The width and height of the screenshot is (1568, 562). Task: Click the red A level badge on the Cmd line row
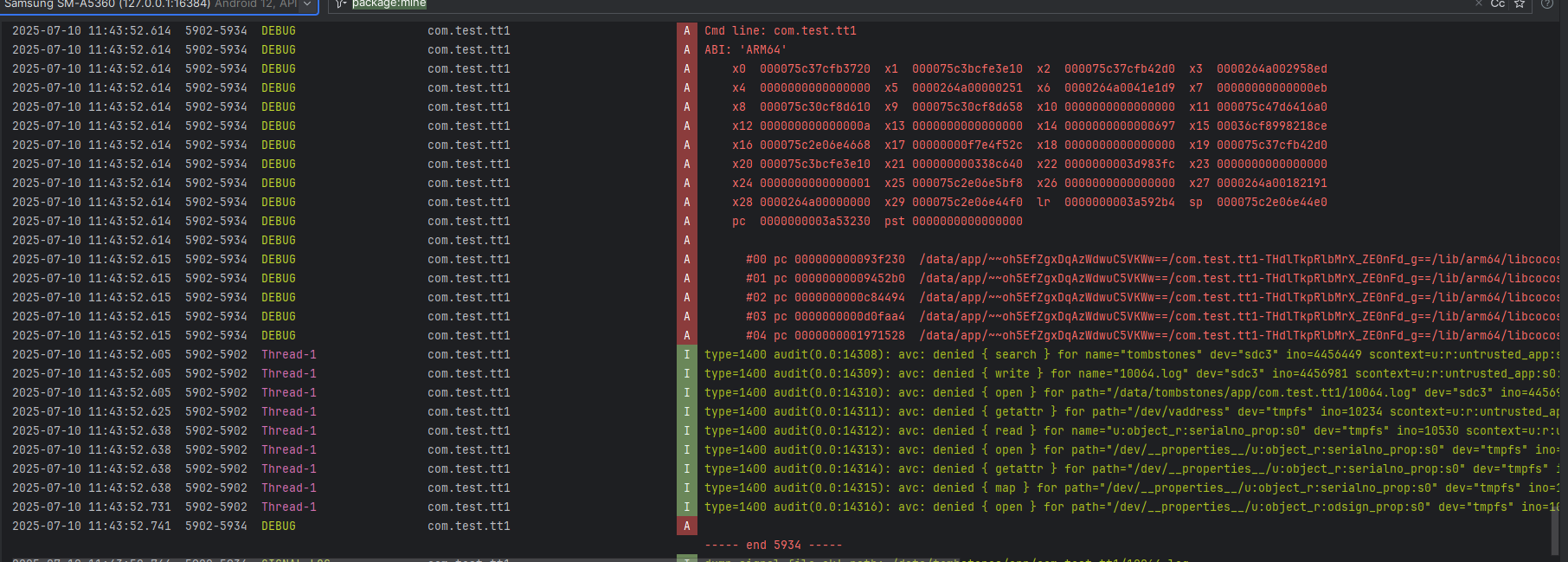point(686,31)
